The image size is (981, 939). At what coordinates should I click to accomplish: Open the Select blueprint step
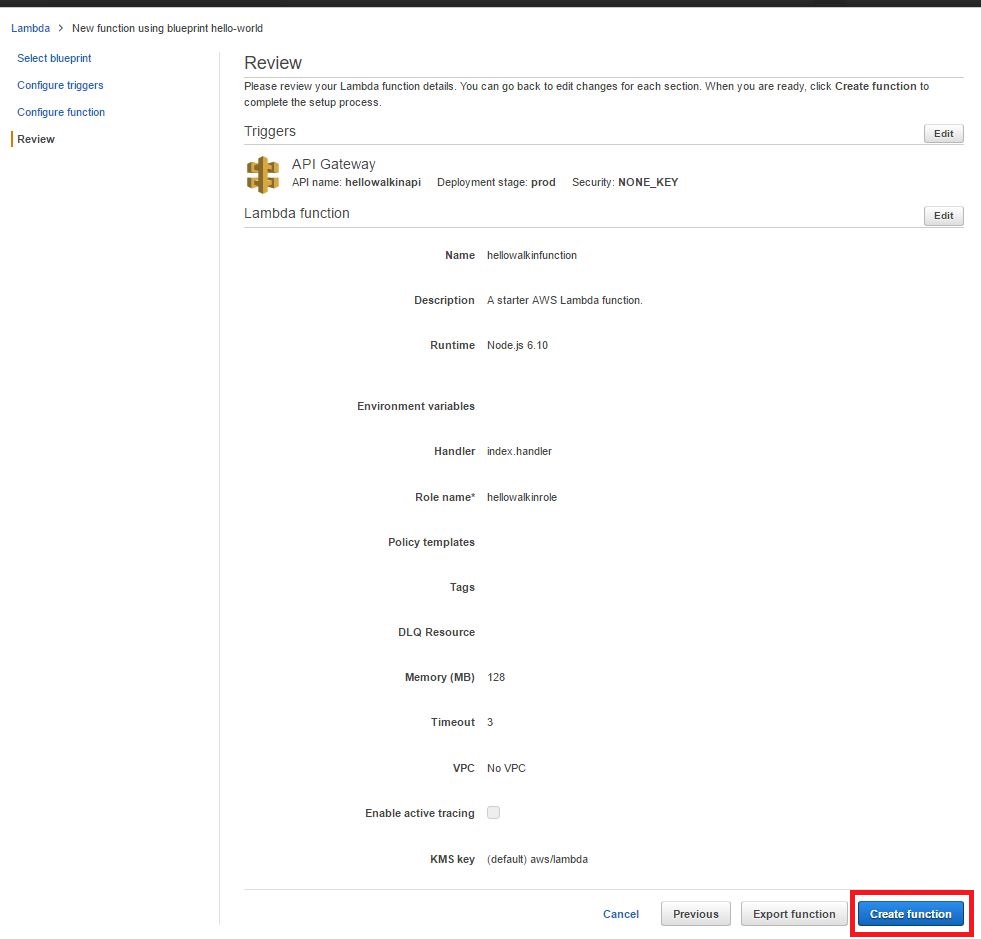(x=54, y=58)
